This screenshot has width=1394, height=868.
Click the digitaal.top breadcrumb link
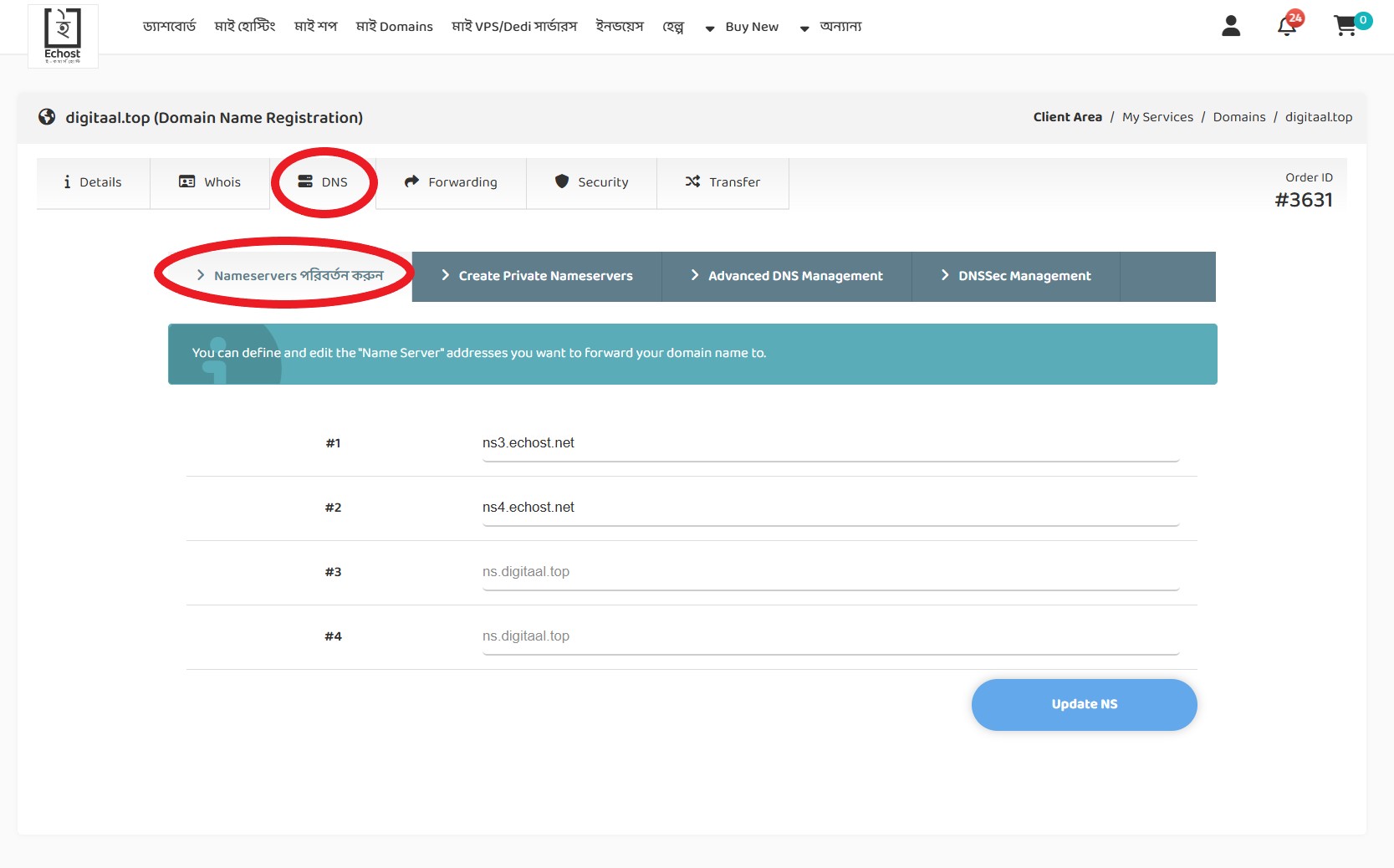click(x=1319, y=117)
